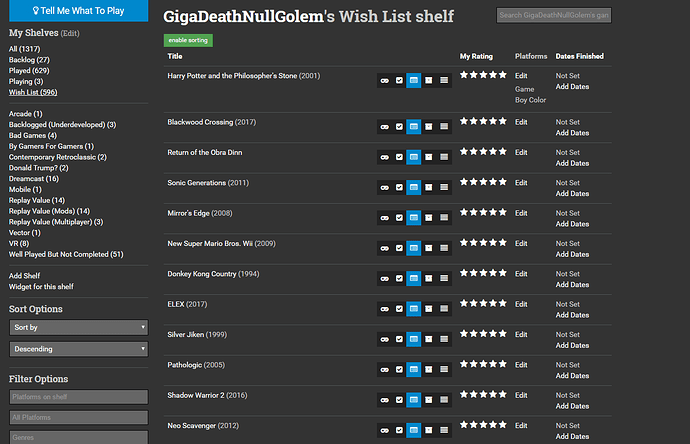
Task: Click the Platforms on shelf filter field
Action: [79, 397]
